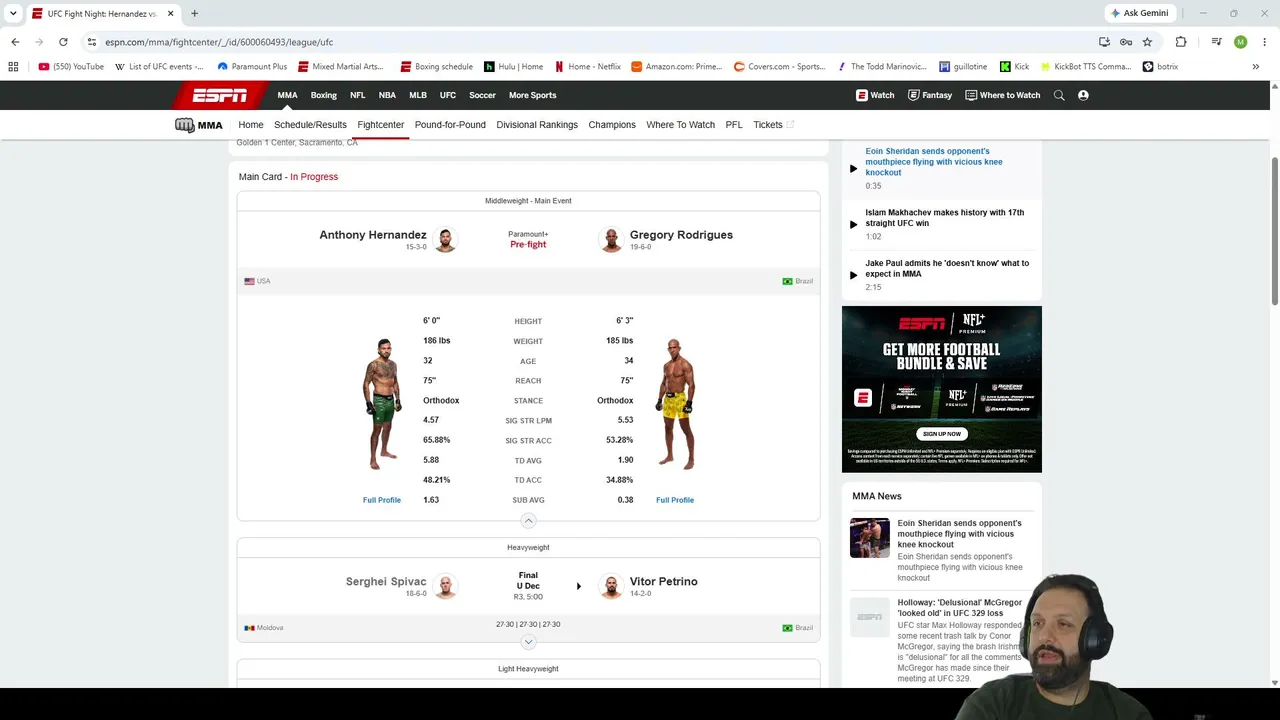Expand the Spivac vs Petrino fight details
The width and height of the screenshot is (1280, 720).
click(528, 642)
